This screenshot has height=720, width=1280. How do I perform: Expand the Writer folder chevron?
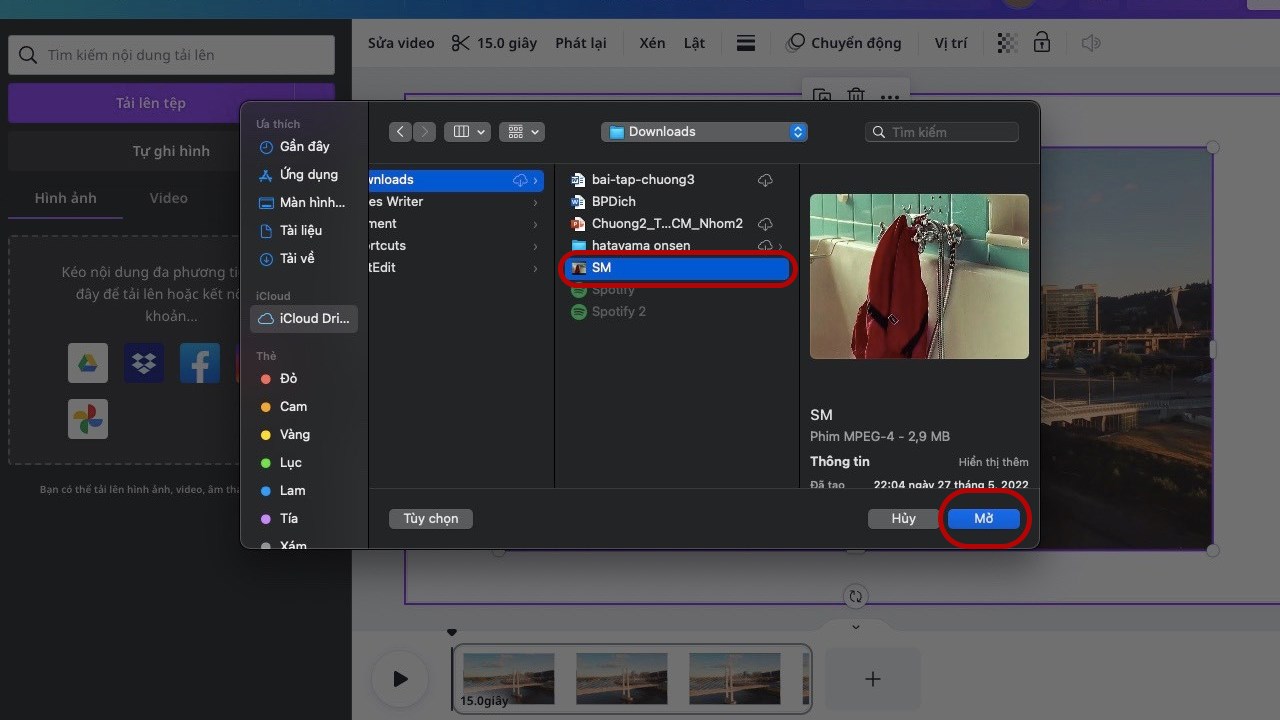pyautogui.click(x=537, y=202)
